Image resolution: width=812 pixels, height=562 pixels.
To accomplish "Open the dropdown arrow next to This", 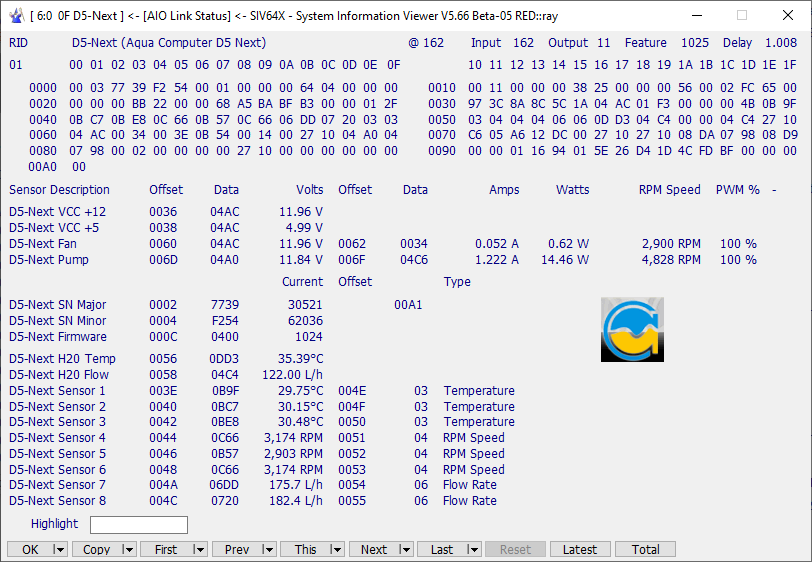I will tap(337, 549).
